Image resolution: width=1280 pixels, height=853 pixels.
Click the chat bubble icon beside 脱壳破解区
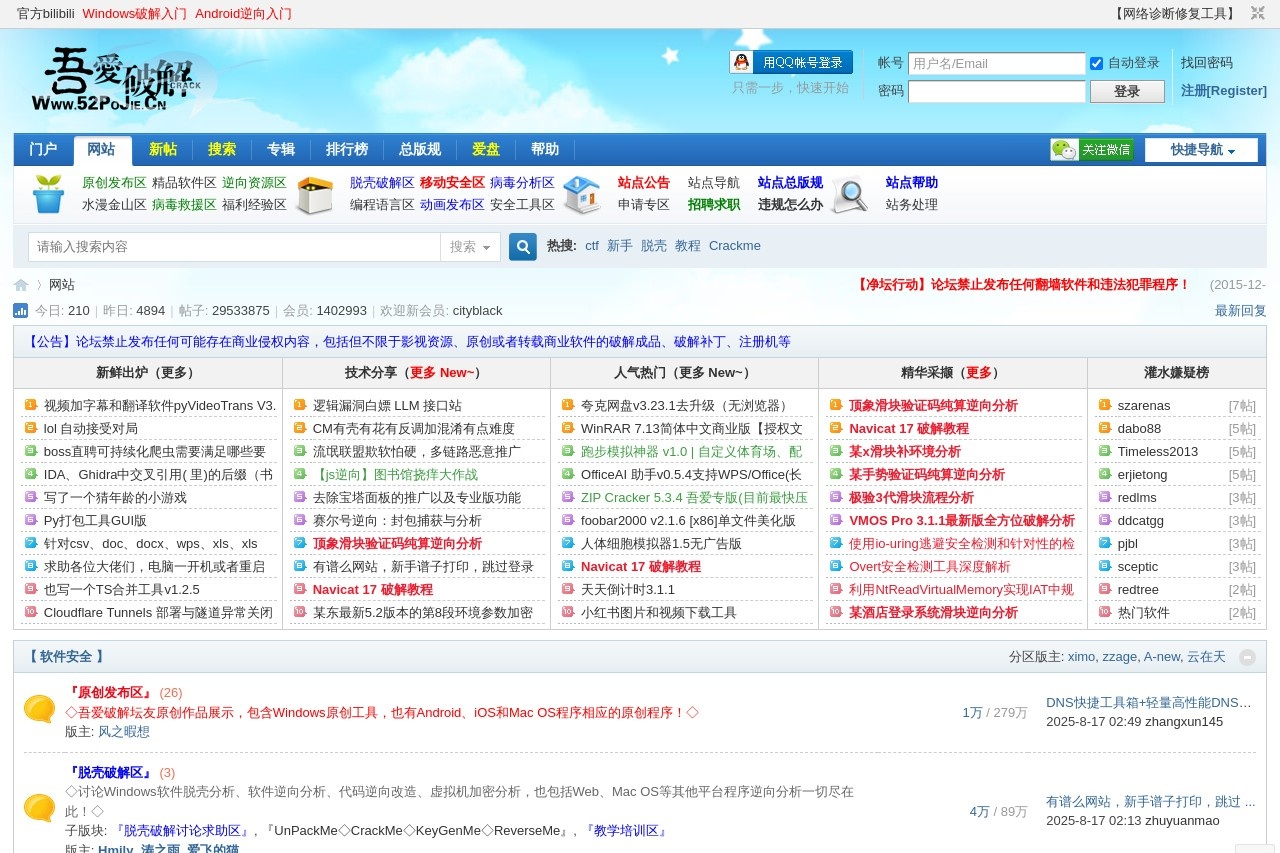[x=39, y=808]
